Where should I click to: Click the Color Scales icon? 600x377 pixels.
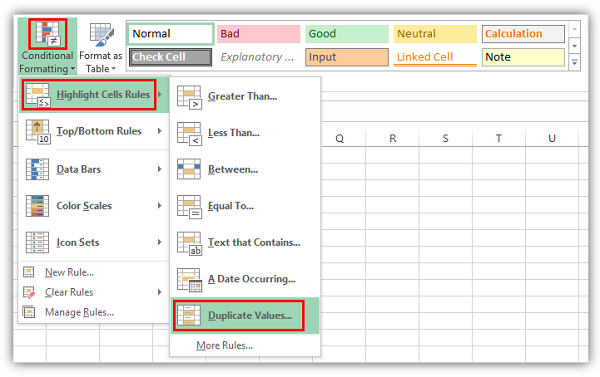coord(37,206)
